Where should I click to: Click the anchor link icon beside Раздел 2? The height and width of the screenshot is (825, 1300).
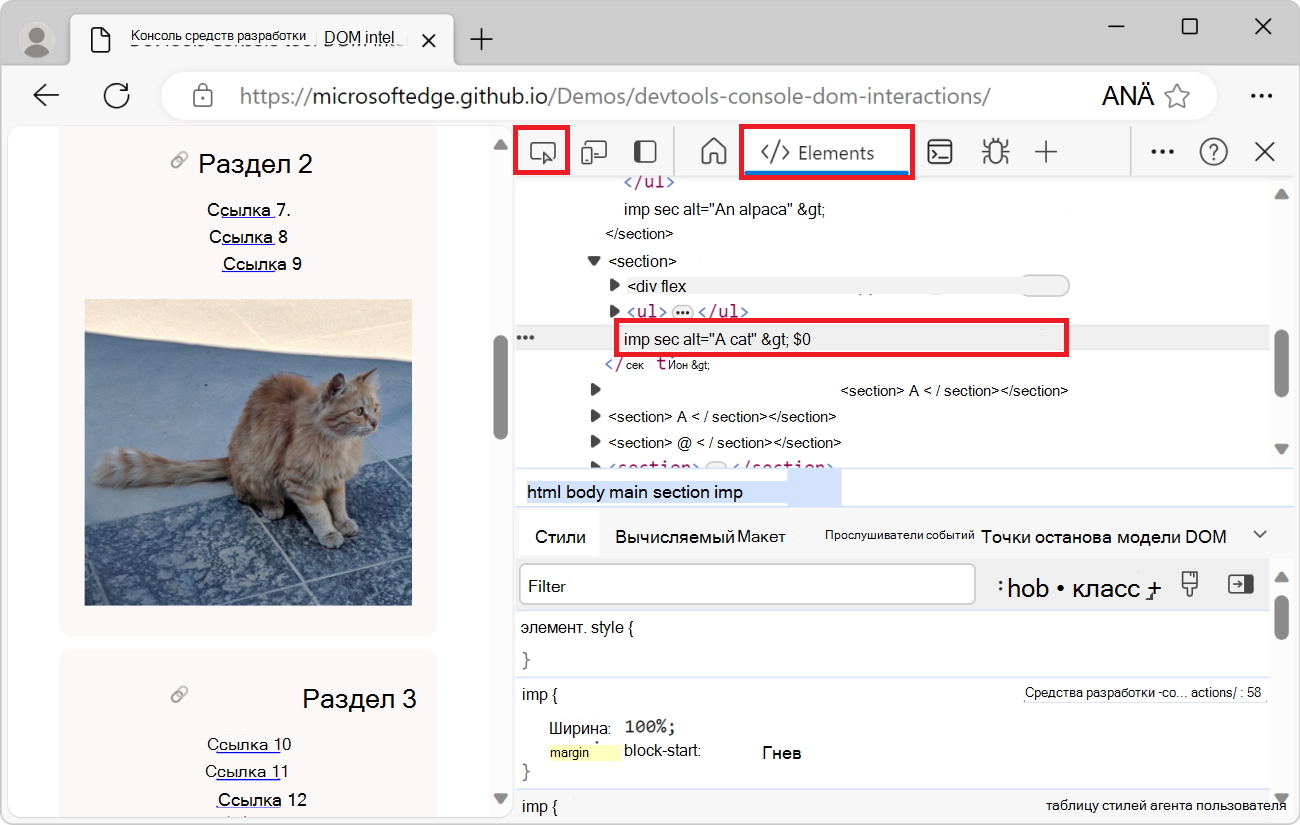click(x=179, y=160)
